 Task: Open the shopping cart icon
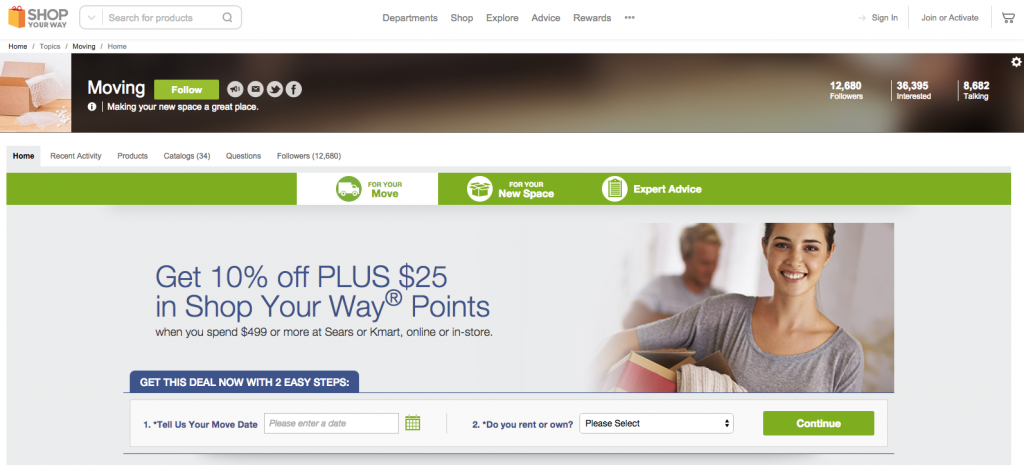(1008, 18)
